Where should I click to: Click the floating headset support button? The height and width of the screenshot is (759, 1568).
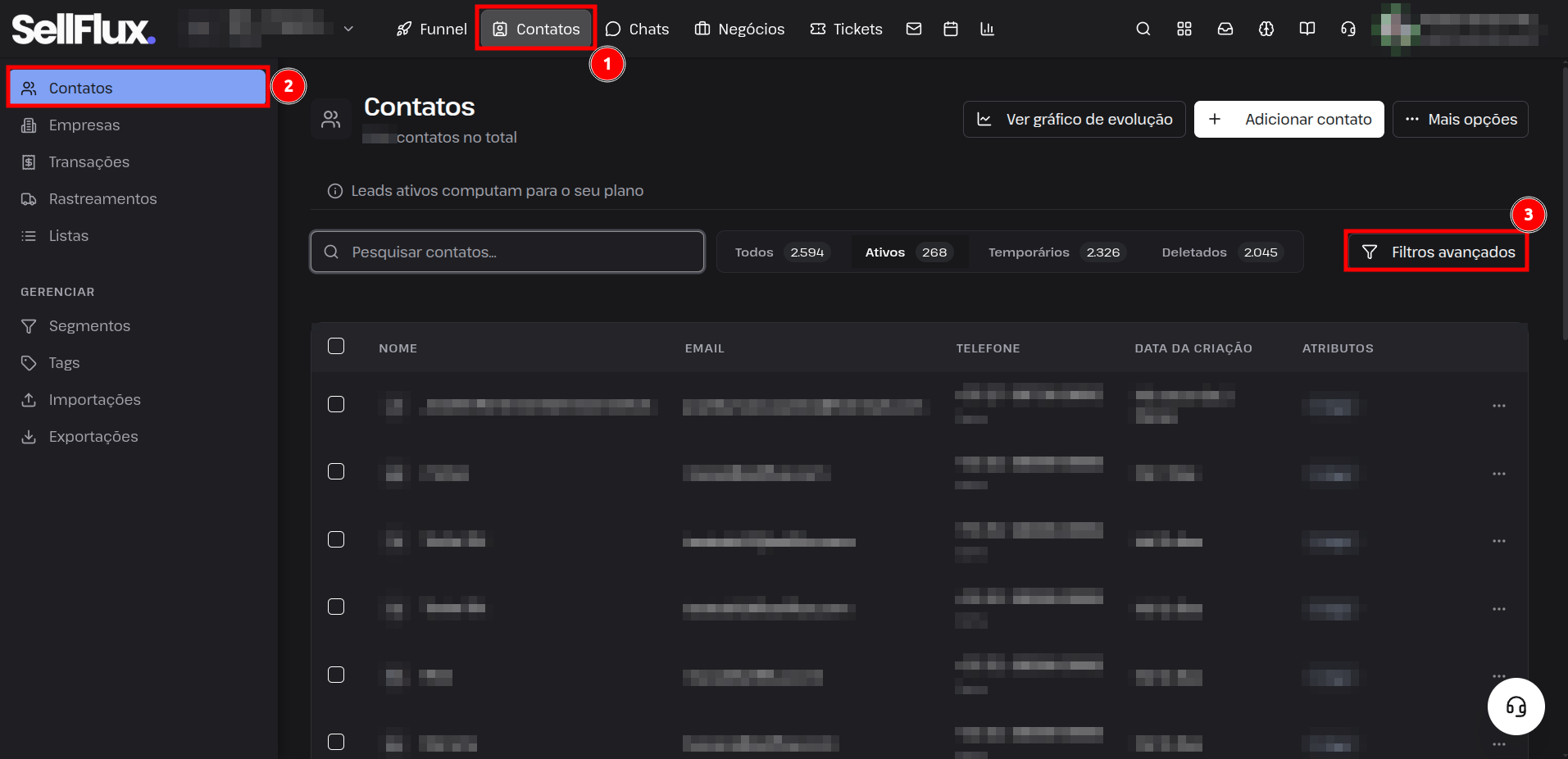tap(1516, 707)
